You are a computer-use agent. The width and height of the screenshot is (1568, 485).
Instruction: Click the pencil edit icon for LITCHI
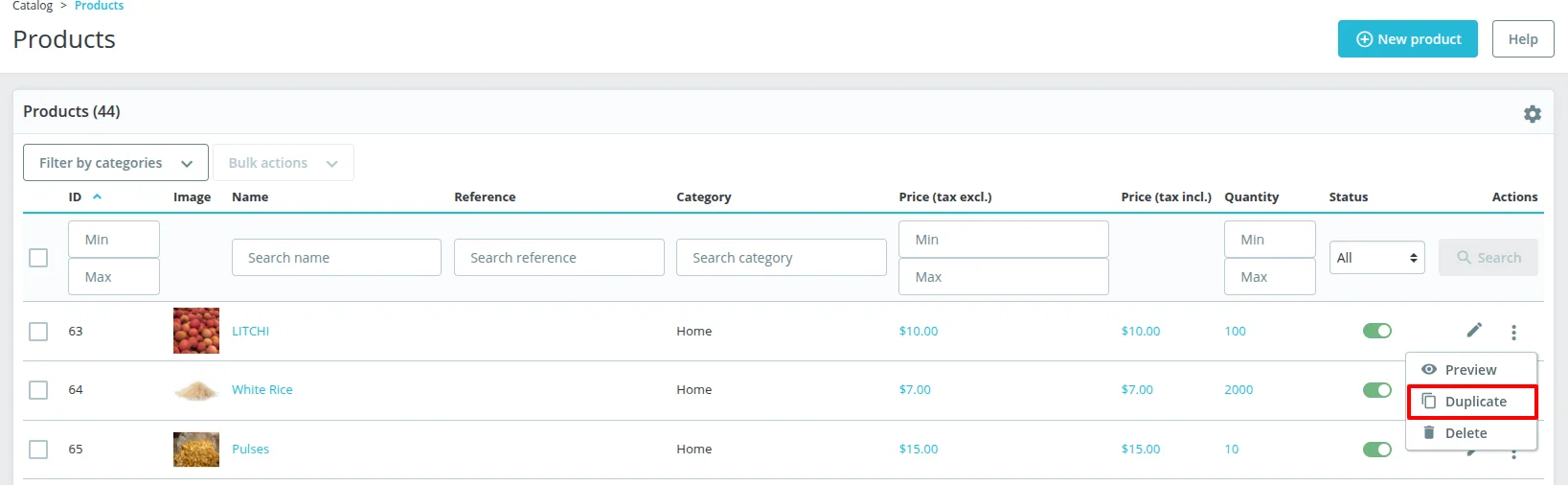click(x=1474, y=331)
